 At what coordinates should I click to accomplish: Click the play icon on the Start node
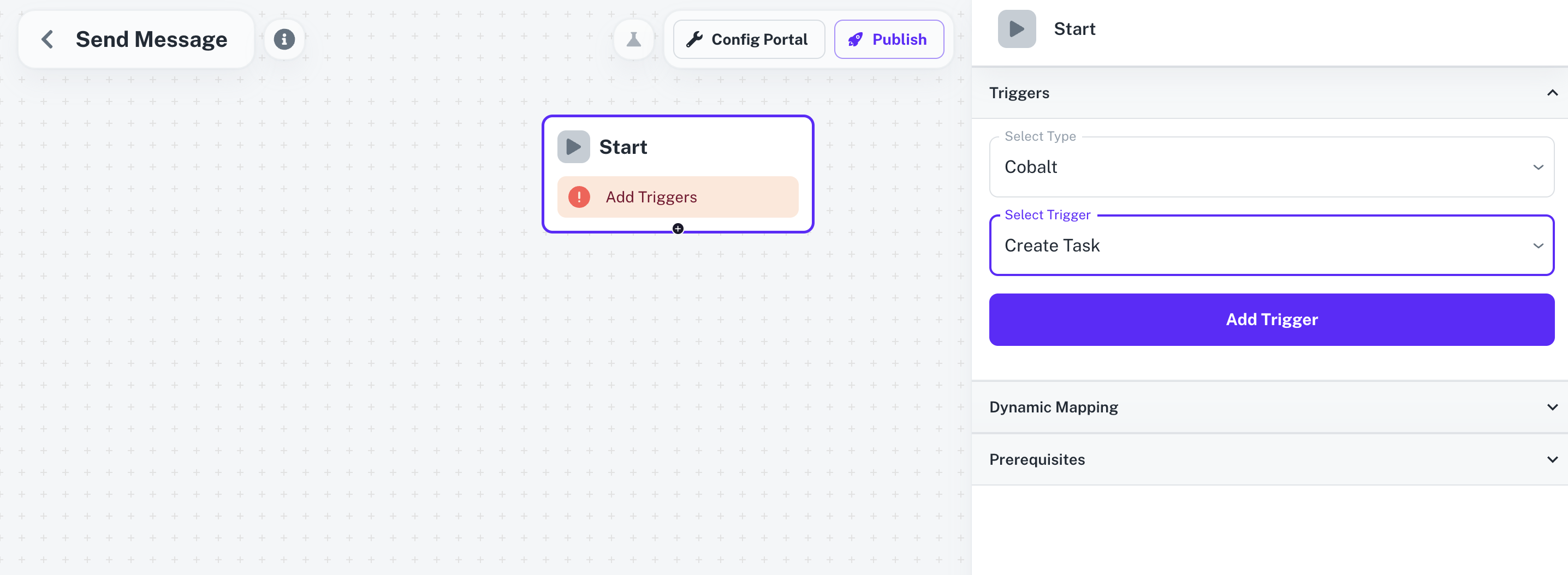(x=573, y=146)
